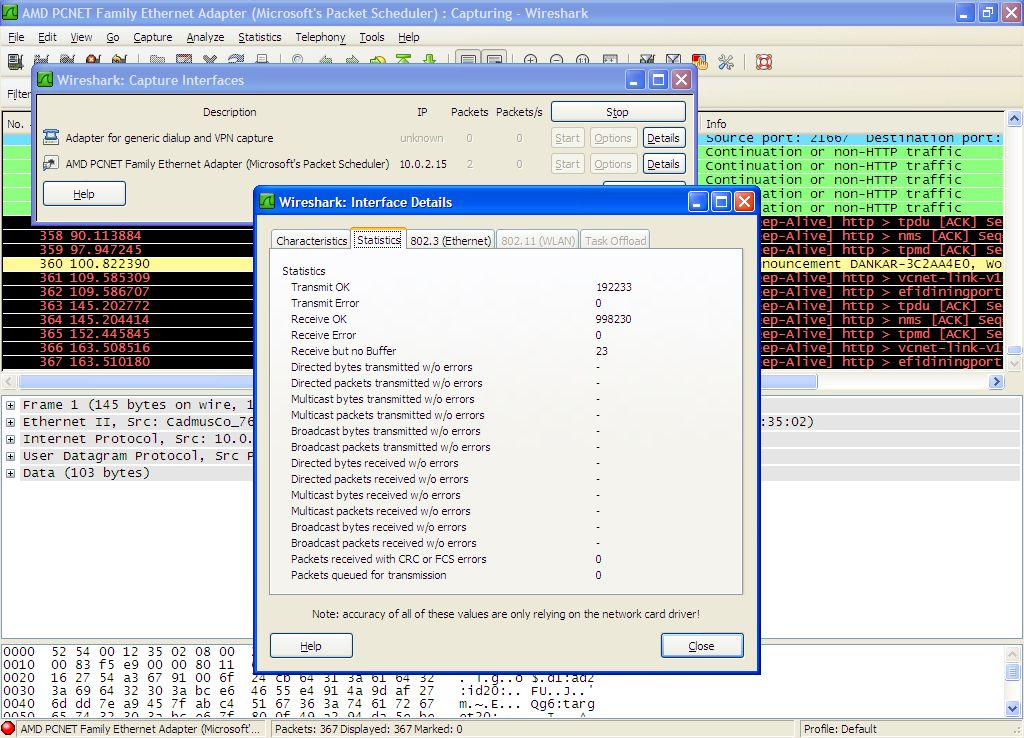Click hex pane scrollbar down arrow

coord(1013,708)
